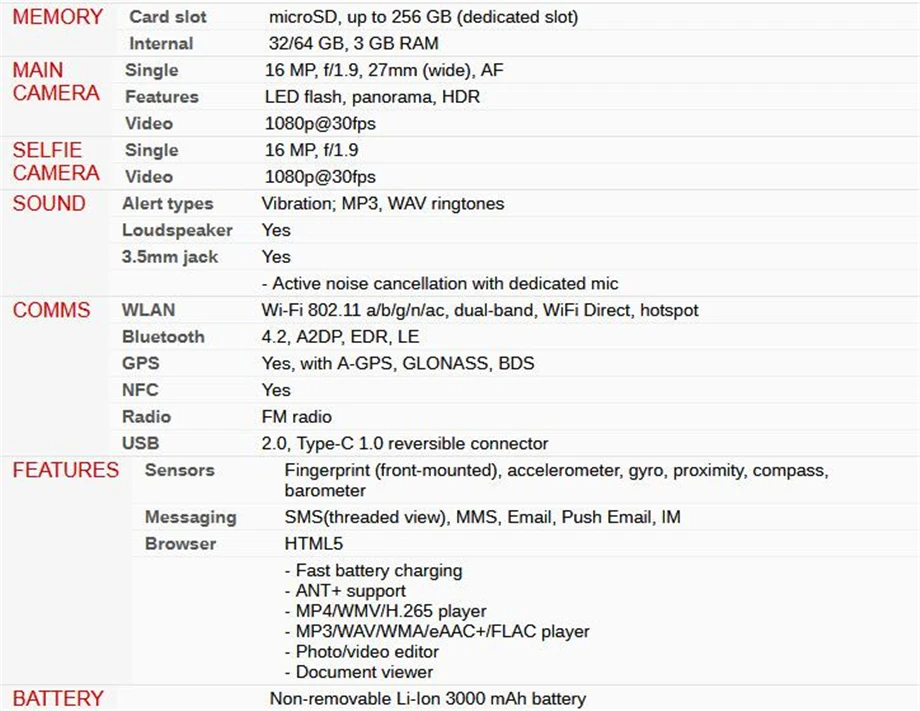Image resolution: width=920 pixels, height=711 pixels.
Task: Select text 'Photo/video editor'
Action: click(367, 652)
